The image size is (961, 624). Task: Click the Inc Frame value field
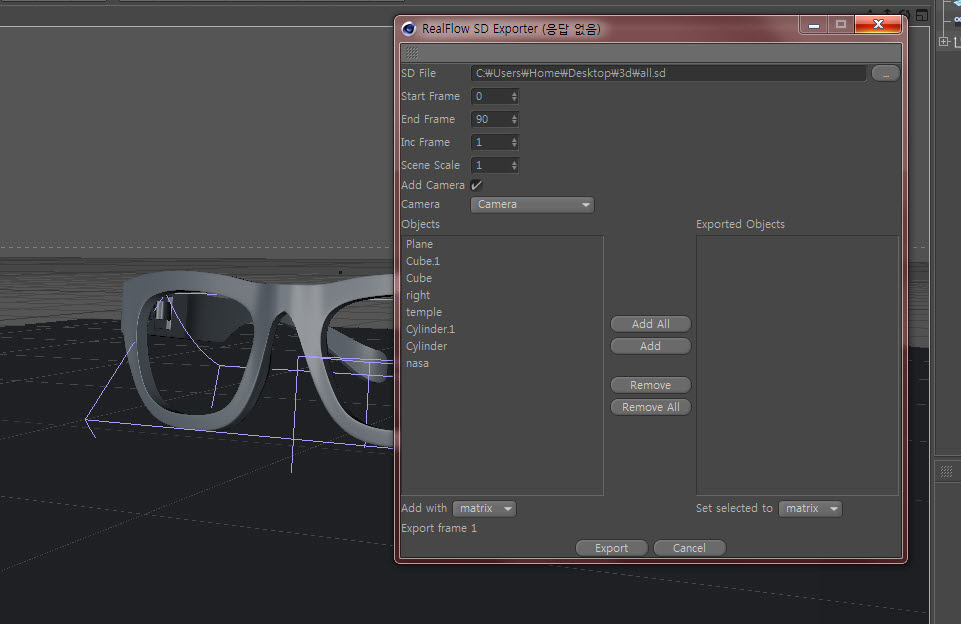(490, 142)
